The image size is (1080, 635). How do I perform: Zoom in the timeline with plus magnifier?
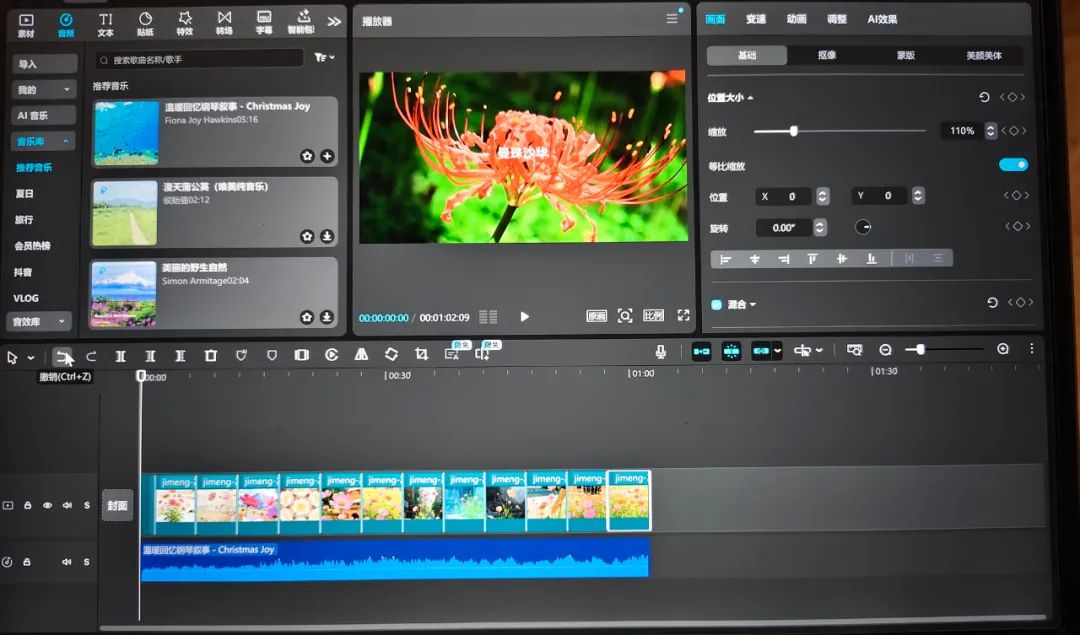pos(1003,349)
